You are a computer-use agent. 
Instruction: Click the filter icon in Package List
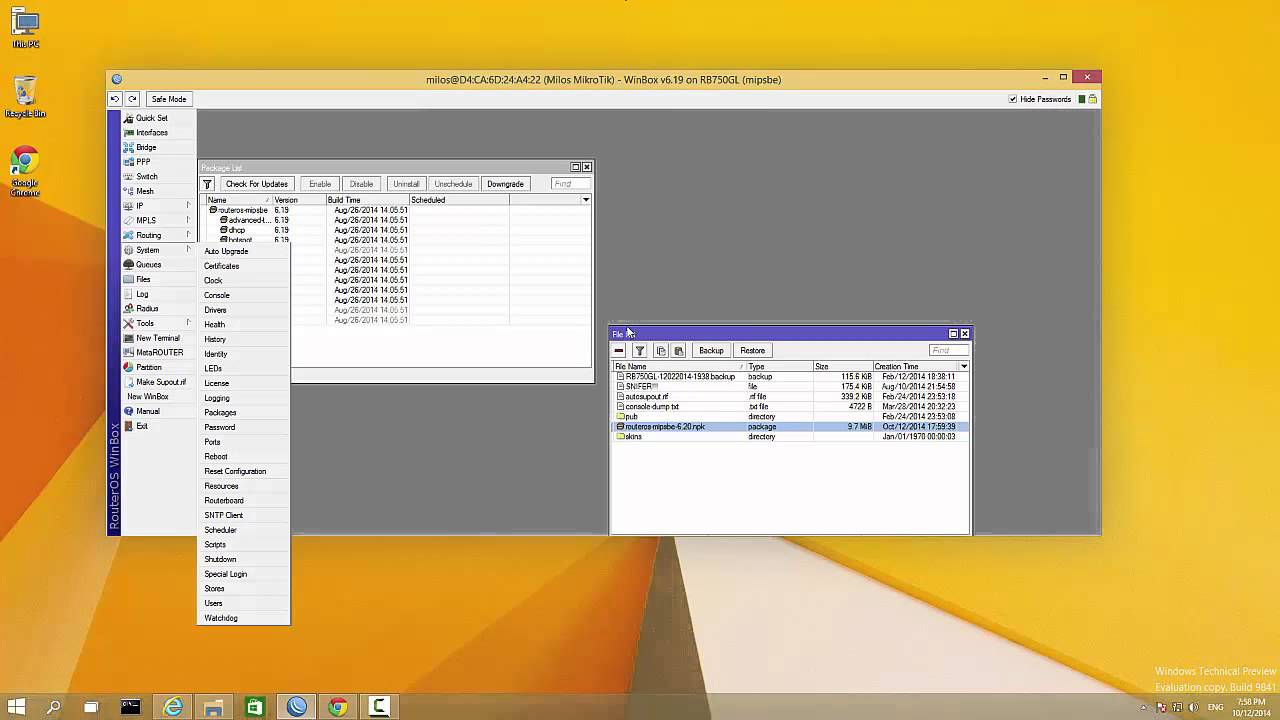point(207,184)
